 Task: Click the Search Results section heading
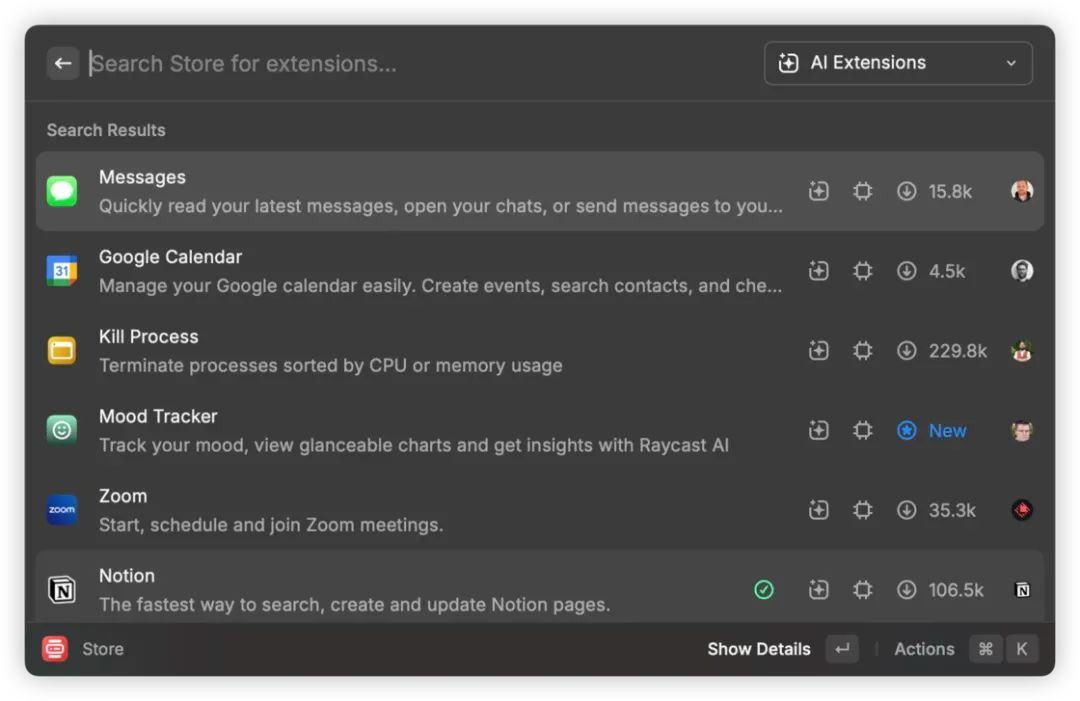(x=106, y=130)
